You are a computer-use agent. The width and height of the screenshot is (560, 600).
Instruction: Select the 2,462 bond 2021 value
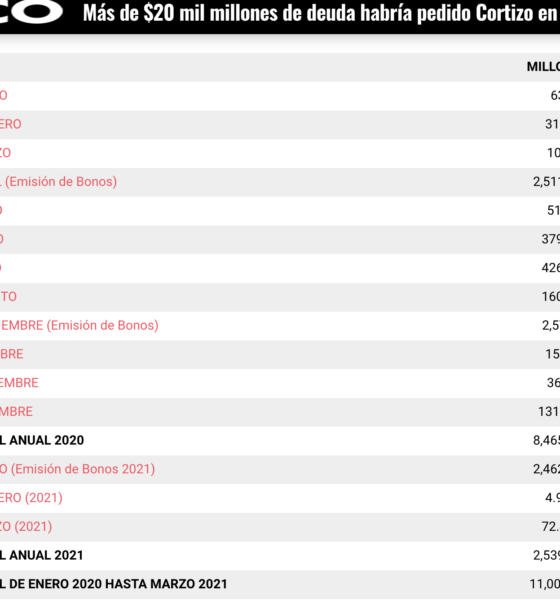546,469
